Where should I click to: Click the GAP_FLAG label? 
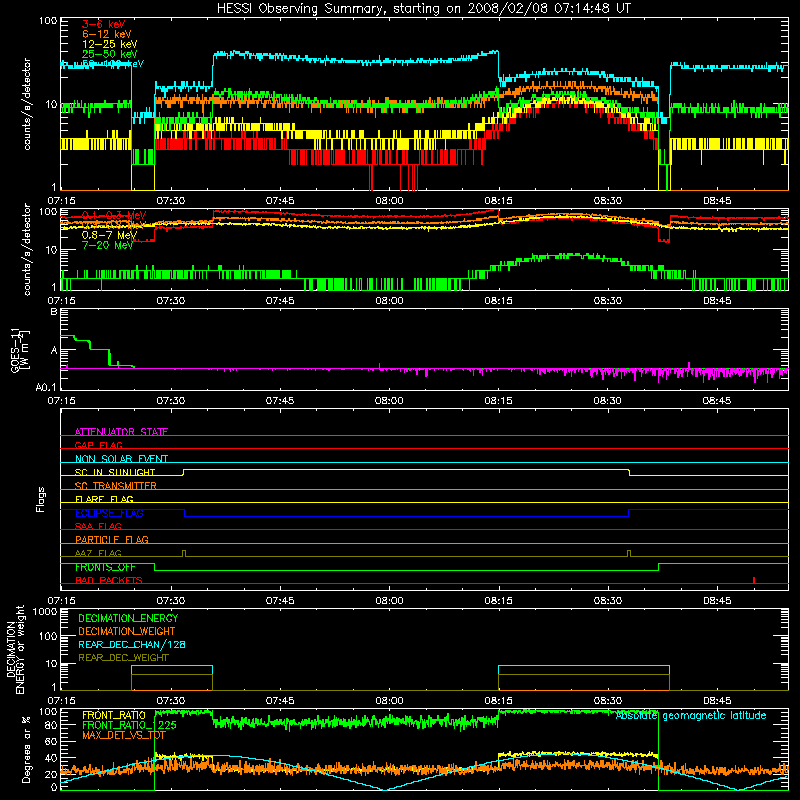point(98,445)
